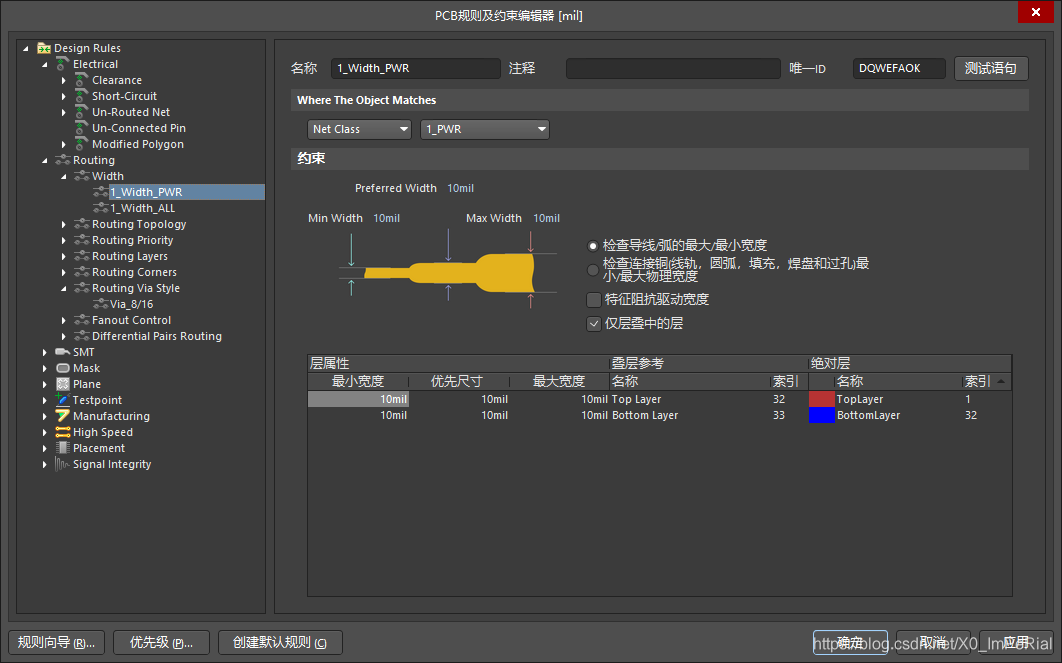Viewport: 1062px width, 663px height.
Task: Open the 1_PWR net class dropdown
Action: (x=485, y=129)
